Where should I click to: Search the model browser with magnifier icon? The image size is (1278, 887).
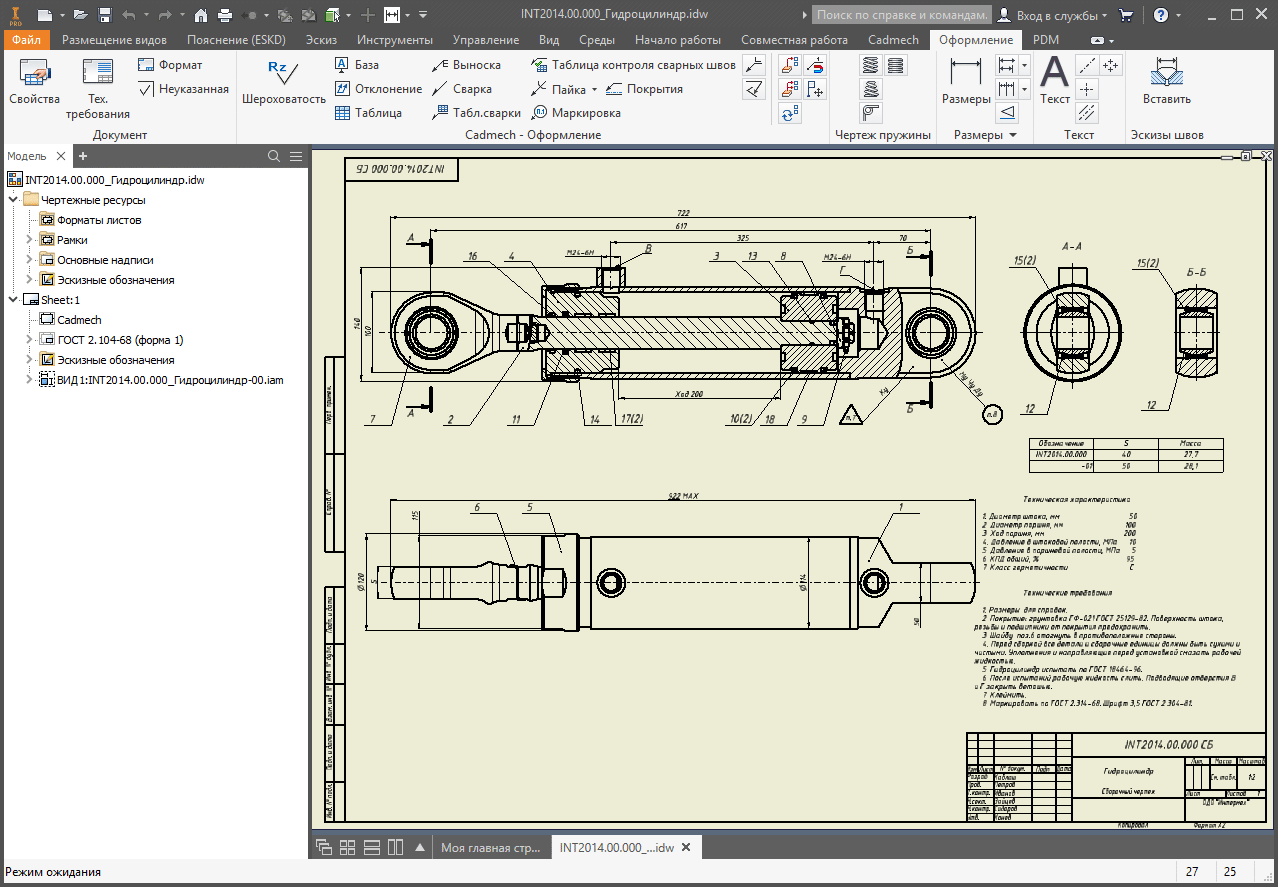(274, 156)
